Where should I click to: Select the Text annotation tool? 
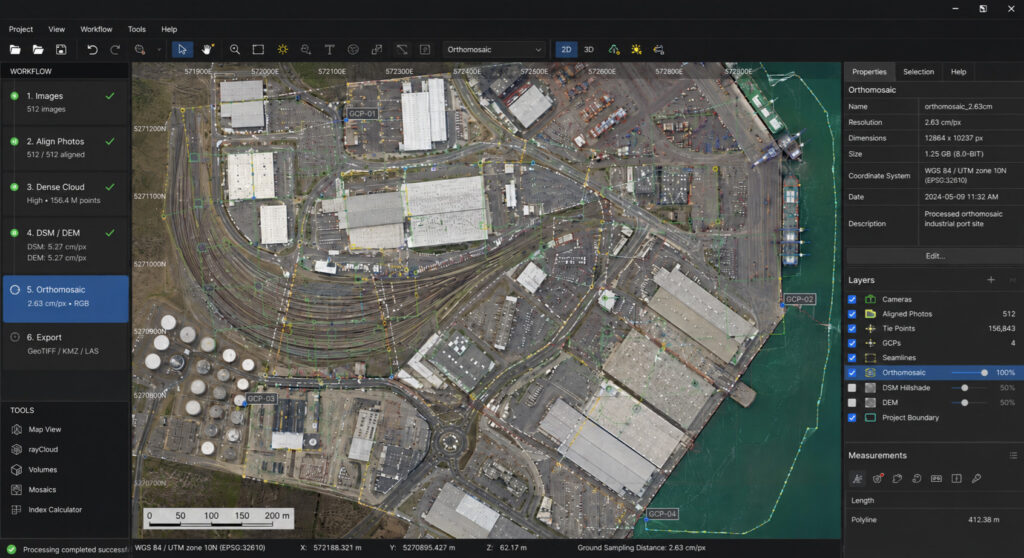click(329, 50)
